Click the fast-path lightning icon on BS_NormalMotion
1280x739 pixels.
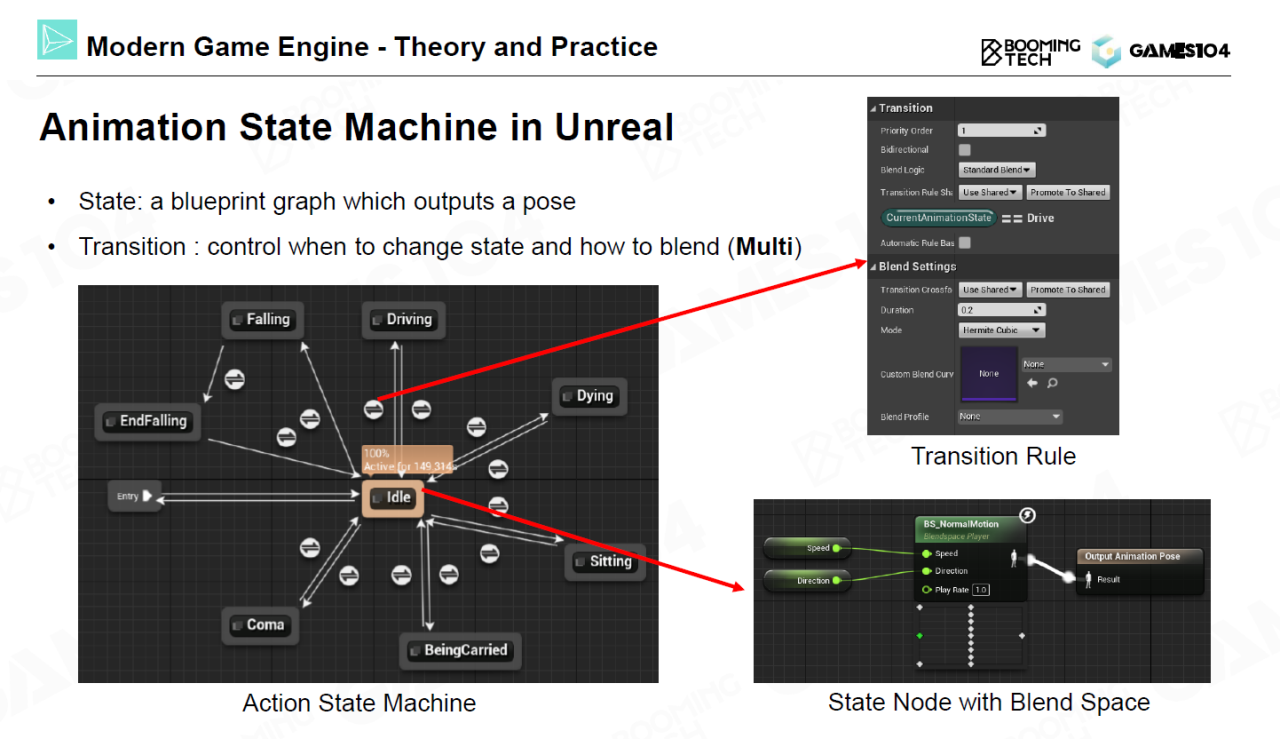pos(1026,516)
